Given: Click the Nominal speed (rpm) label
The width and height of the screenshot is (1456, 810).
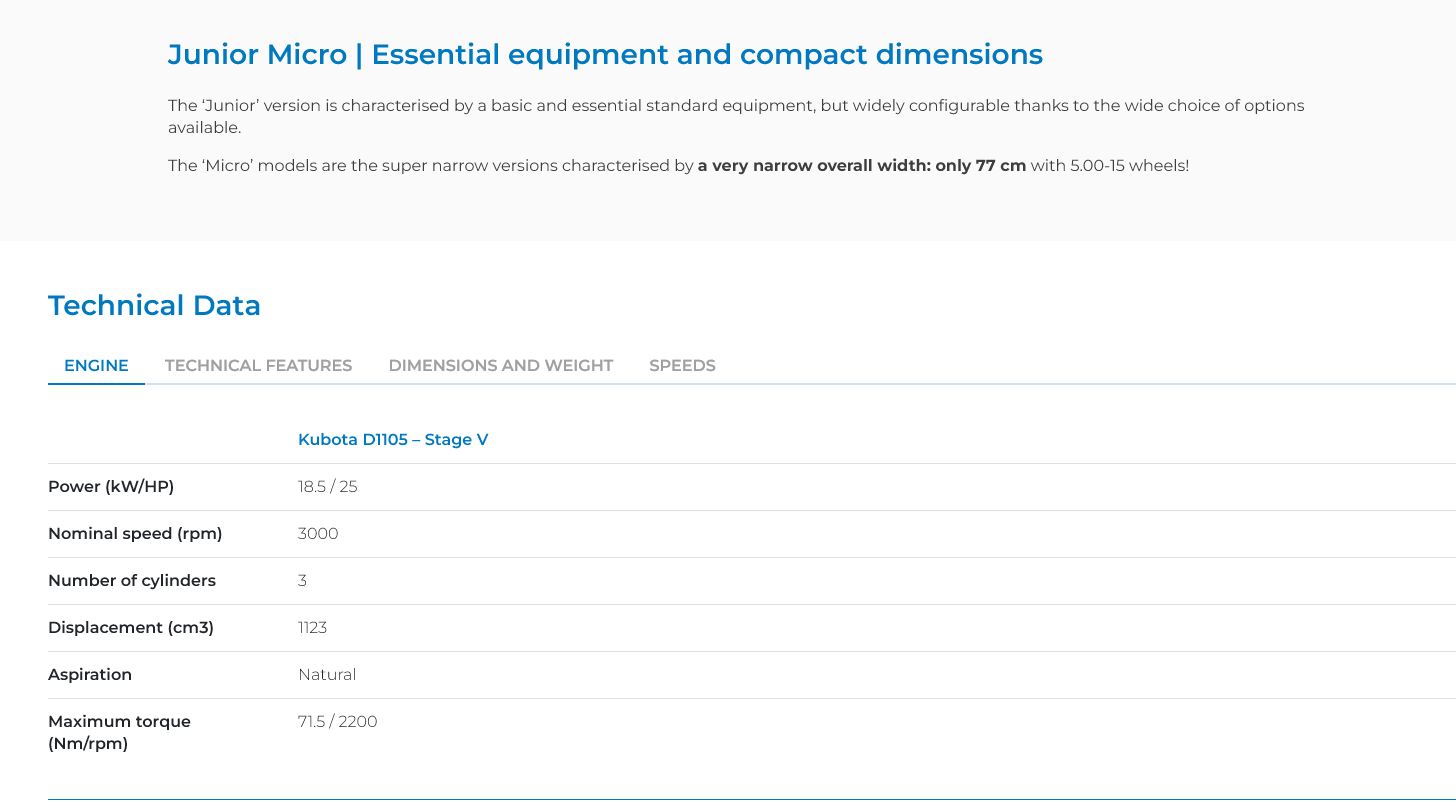Looking at the screenshot, I should coord(135,534).
